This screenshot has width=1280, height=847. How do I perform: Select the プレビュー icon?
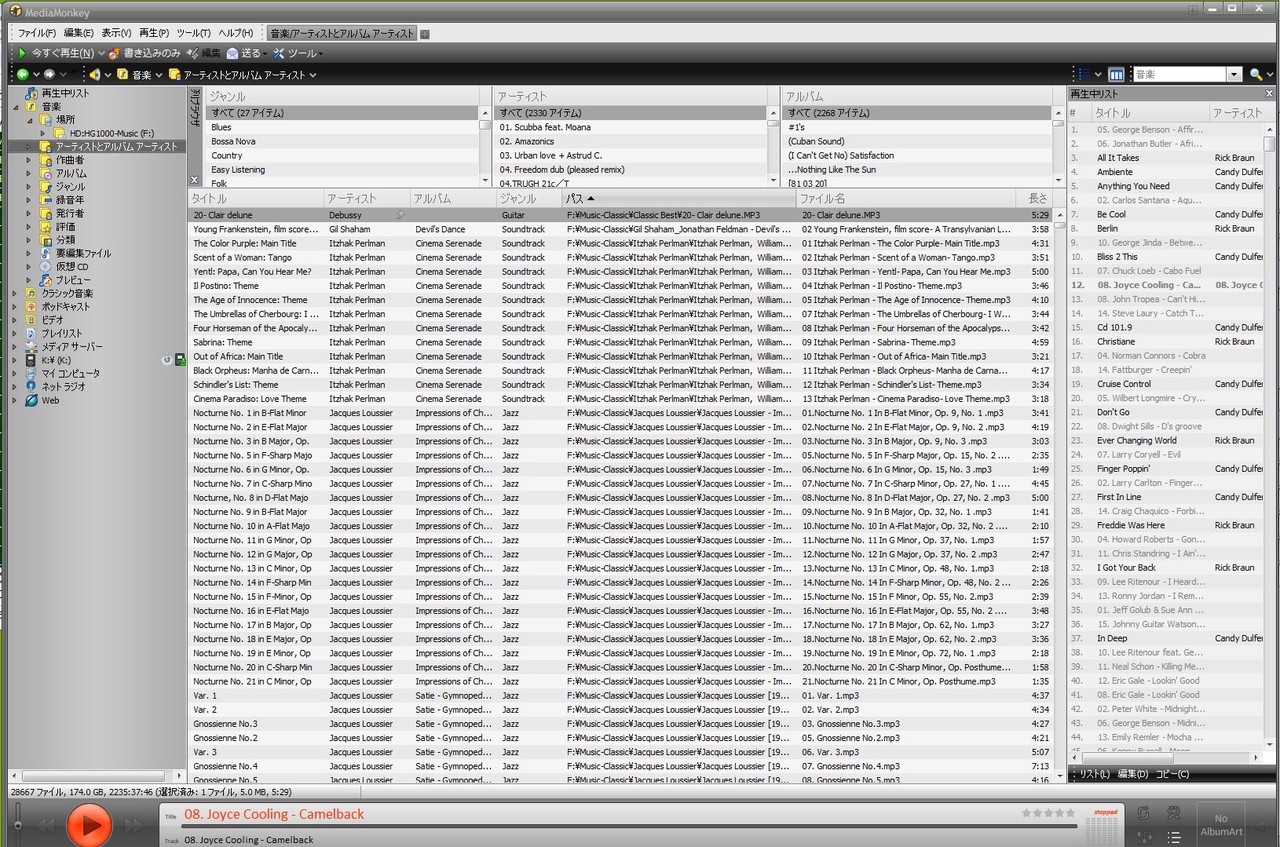pyautogui.click(x=47, y=280)
